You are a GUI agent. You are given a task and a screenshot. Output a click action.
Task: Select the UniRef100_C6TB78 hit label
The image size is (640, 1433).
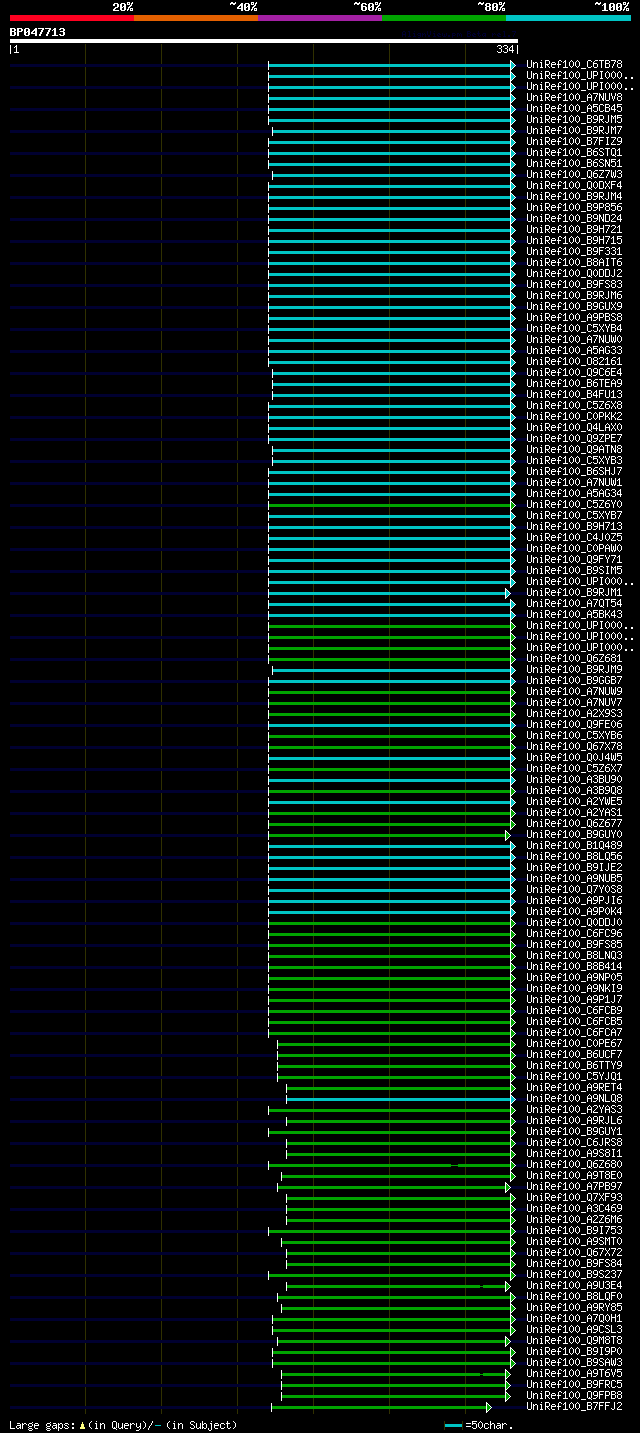[575, 65]
